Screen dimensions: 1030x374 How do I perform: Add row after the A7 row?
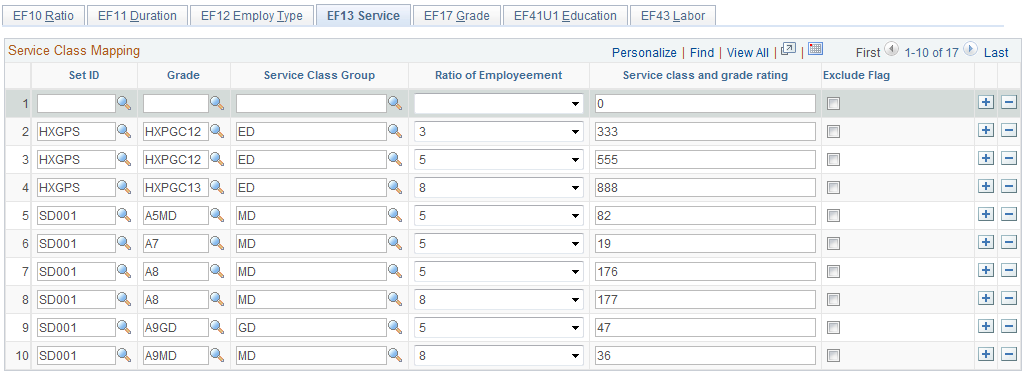(985, 243)
